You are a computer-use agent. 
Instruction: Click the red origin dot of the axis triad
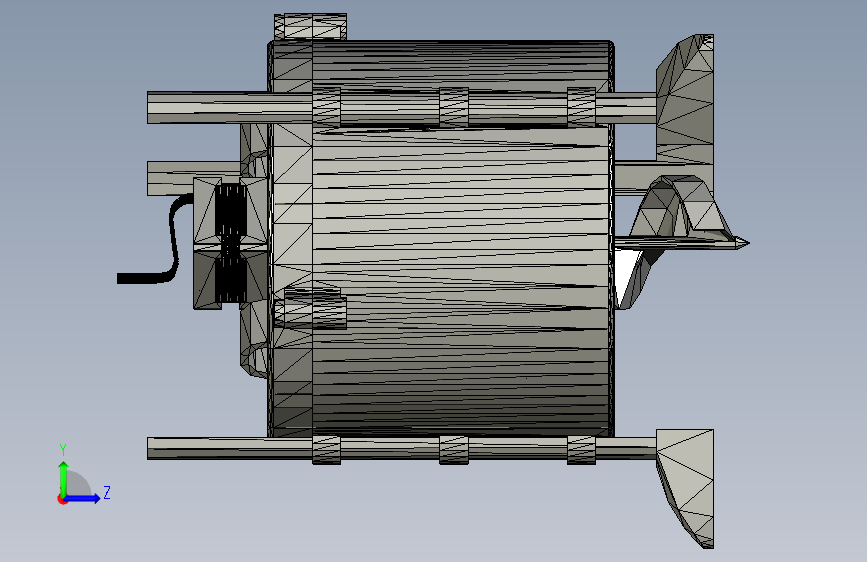pos(62,499)
